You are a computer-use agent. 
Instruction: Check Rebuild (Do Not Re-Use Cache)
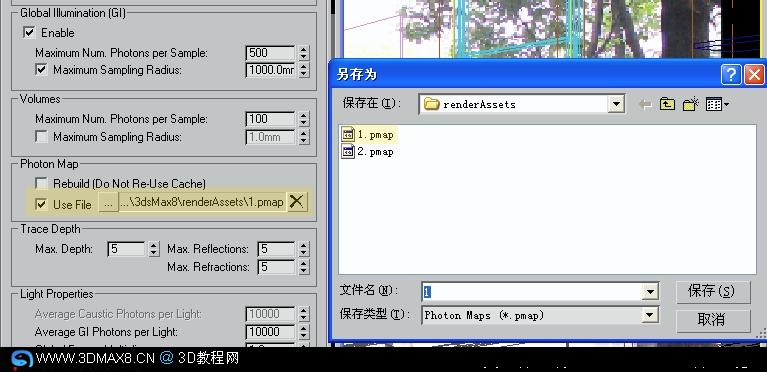click(41, 184)
